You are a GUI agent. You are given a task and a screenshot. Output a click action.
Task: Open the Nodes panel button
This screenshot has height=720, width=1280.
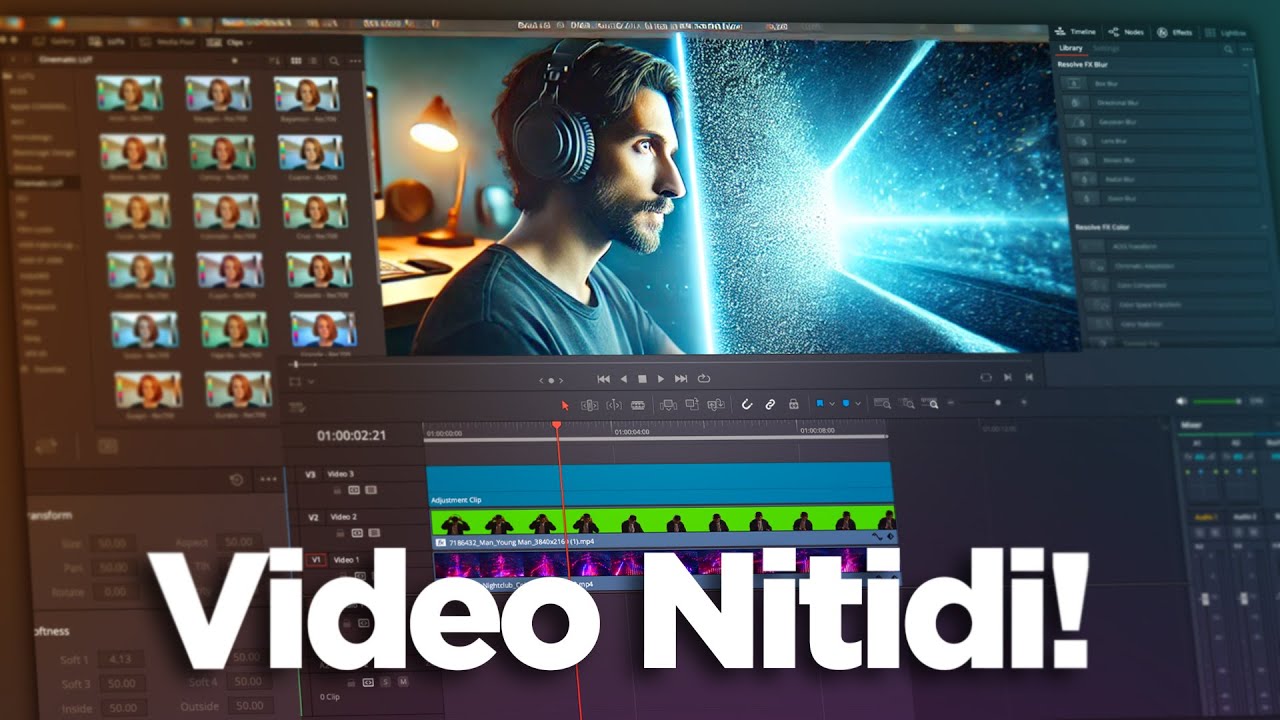1126,32
